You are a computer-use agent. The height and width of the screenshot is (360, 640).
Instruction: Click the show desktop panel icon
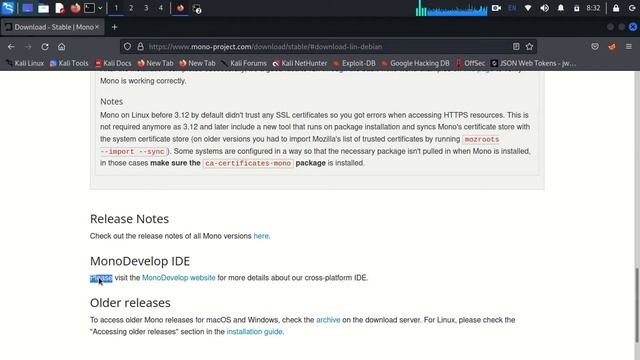pos(27,8)
